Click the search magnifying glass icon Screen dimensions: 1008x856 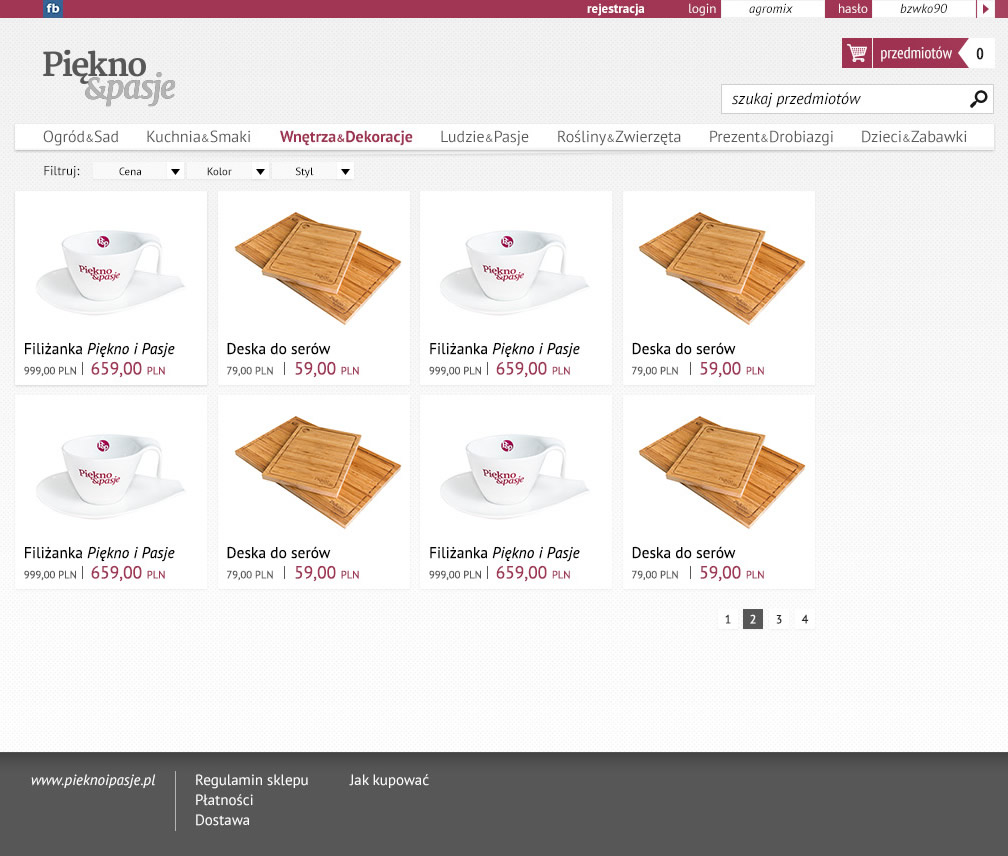coord(978,98)
